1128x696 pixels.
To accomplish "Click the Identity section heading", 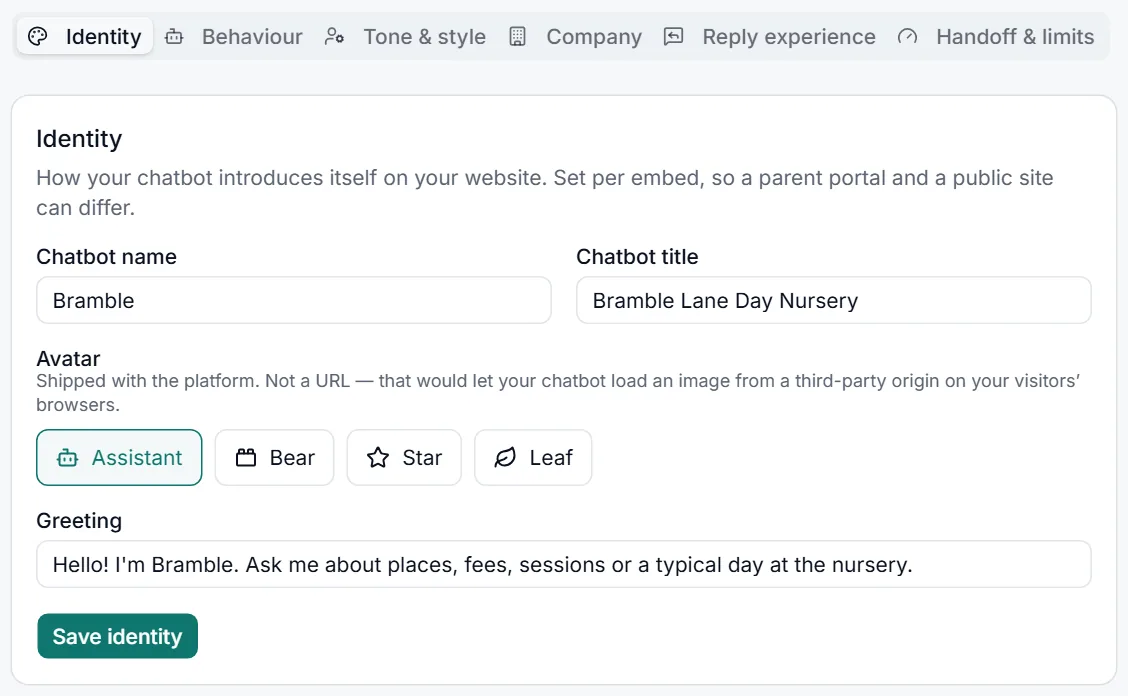I will coord(79,138).
